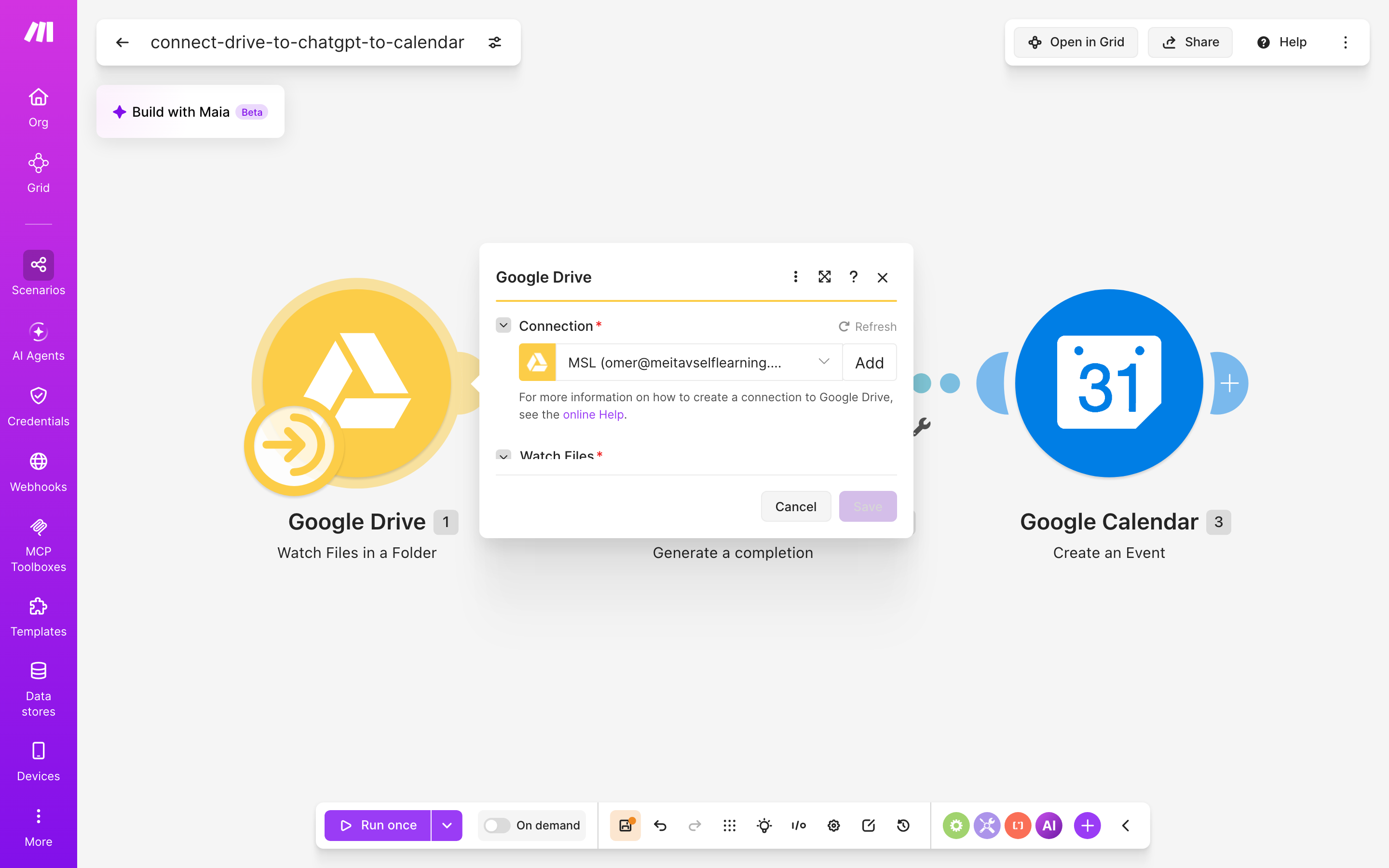The image size is (1389, 868).
Task: Open previous versions history icon
Action: click(903, 825)
